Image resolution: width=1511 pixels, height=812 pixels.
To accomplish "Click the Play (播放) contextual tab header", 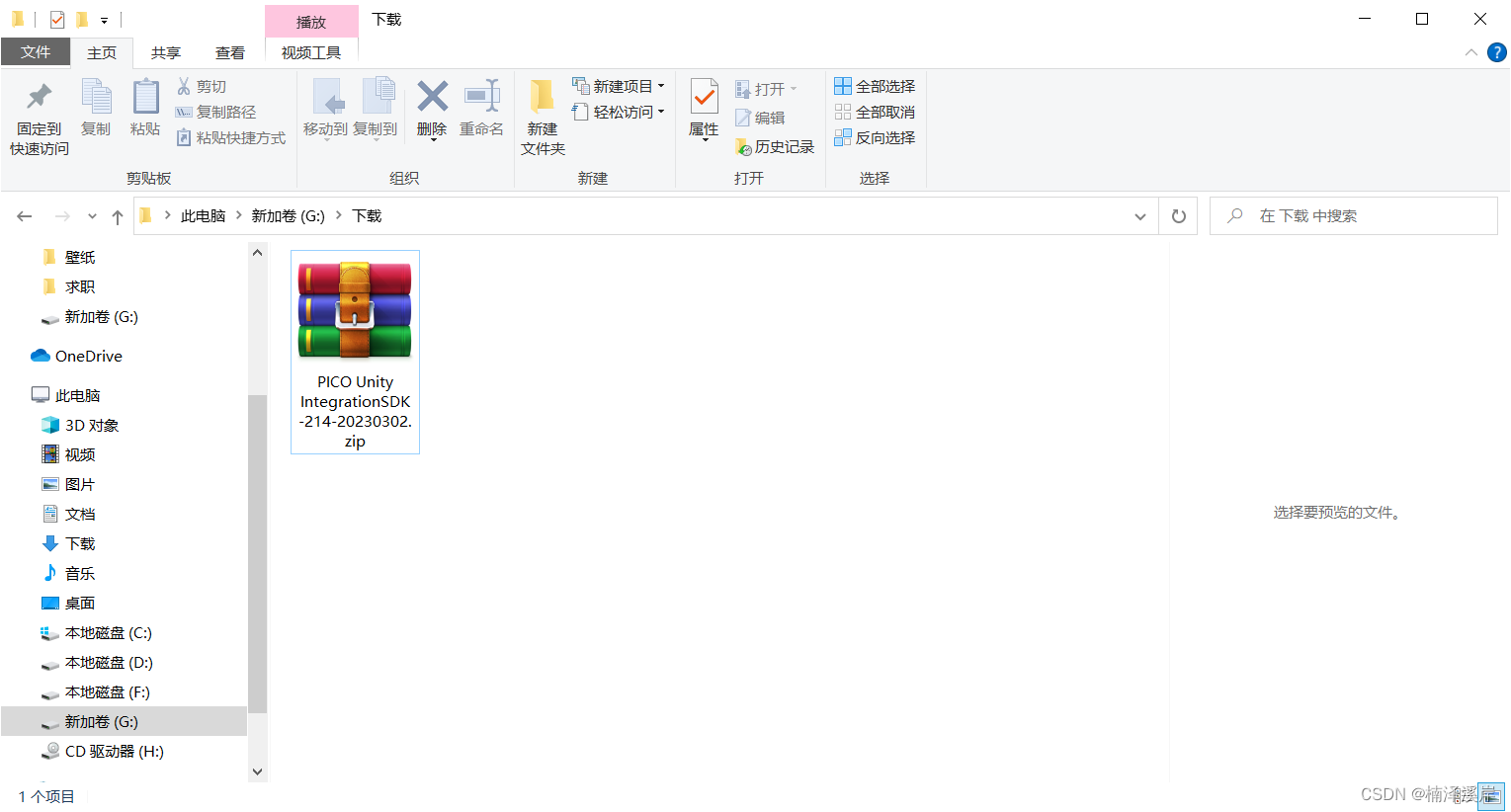I will 311,22.
